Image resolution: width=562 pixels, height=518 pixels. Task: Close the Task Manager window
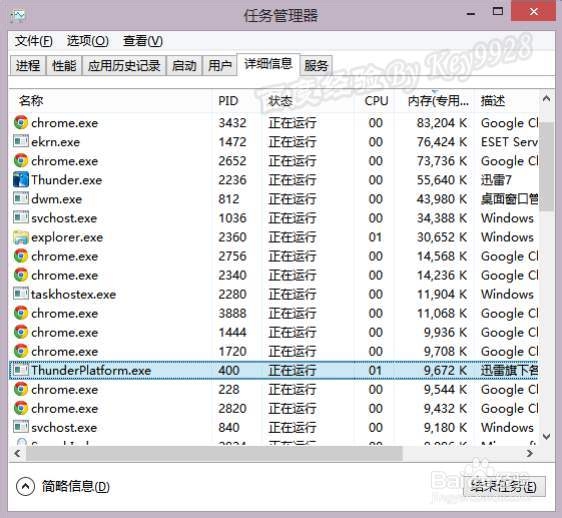(533, 11)
